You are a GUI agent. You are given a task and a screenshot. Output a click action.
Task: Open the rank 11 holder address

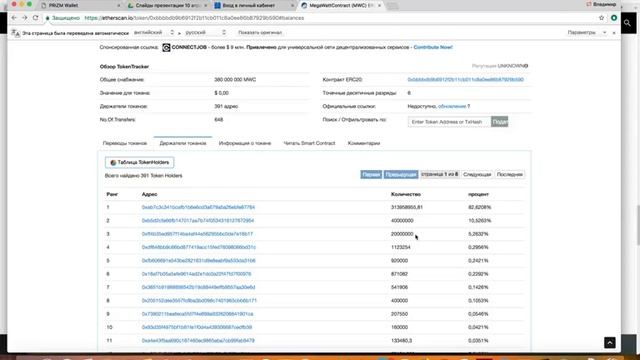198,340
